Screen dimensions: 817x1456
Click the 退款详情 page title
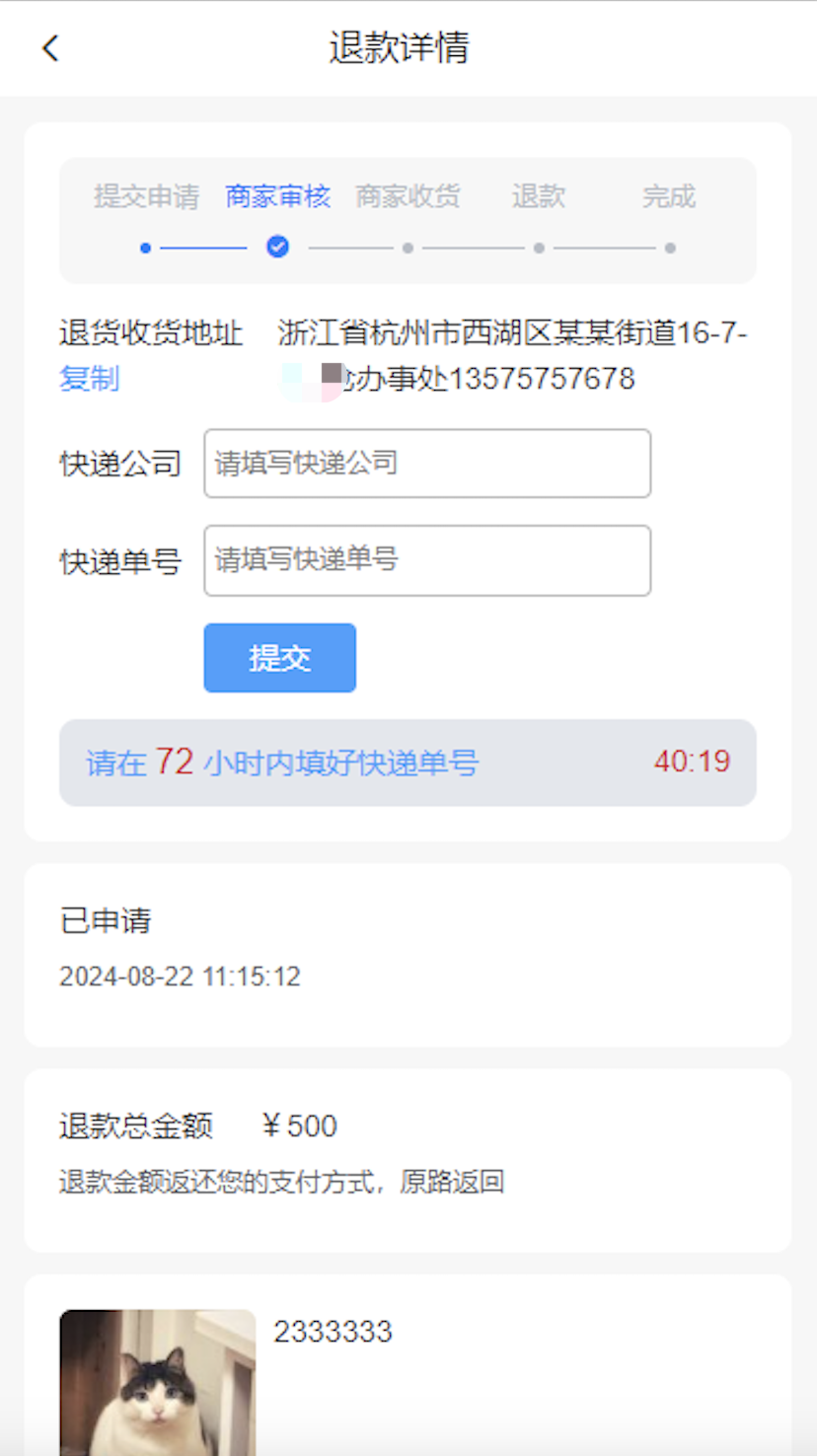(399, 48)
